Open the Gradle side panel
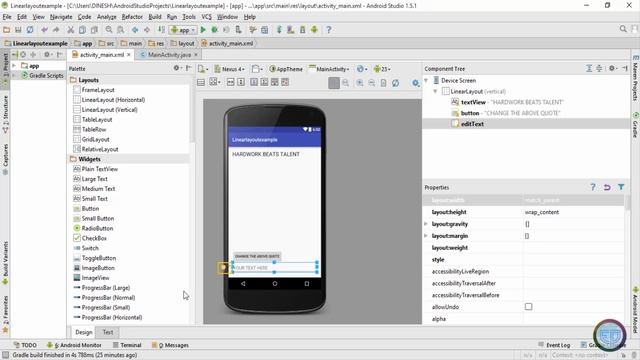This screenshot has width=640, height=360. 636,124
